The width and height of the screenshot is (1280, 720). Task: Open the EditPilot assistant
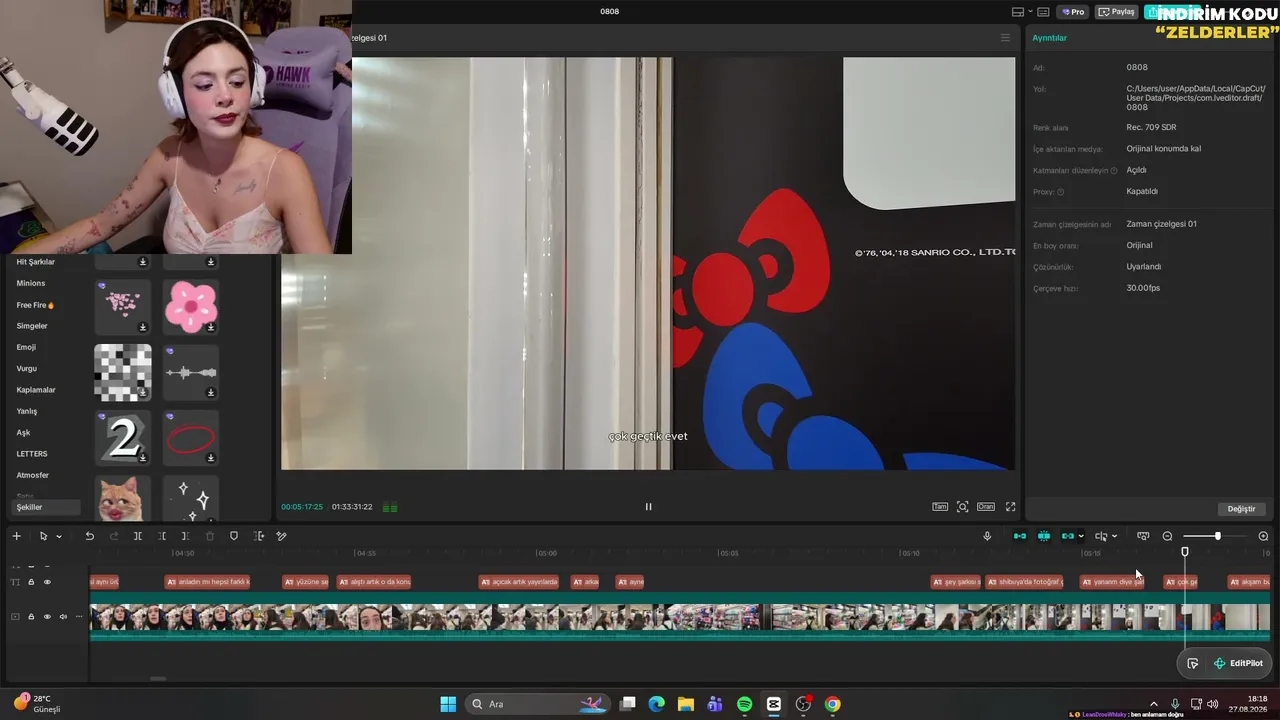(x=1238, y=663)
